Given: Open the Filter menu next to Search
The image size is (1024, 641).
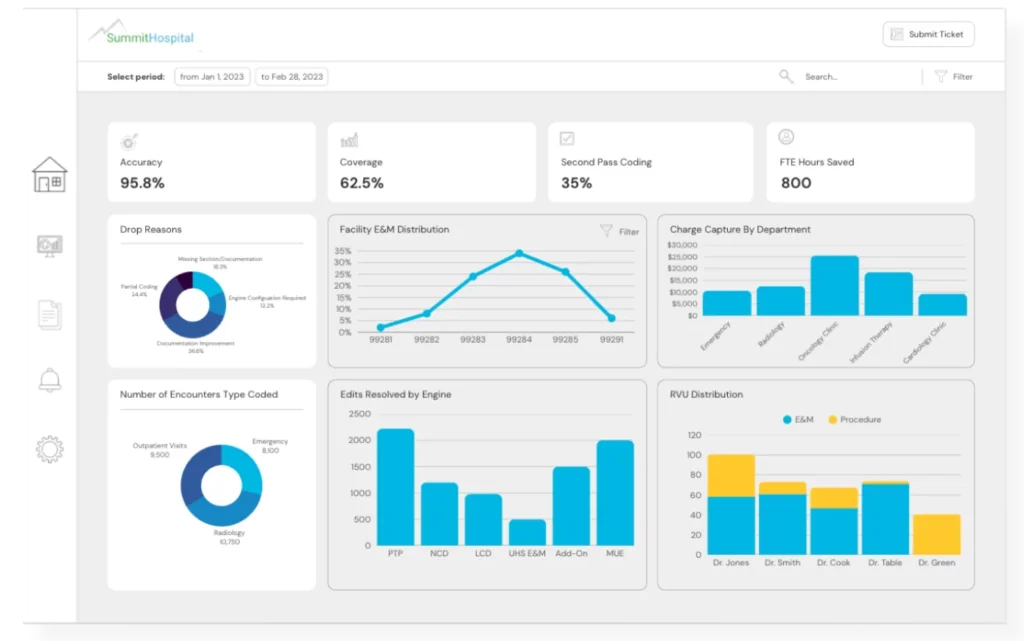Looking at the screenshot, I should click(953, 76).
